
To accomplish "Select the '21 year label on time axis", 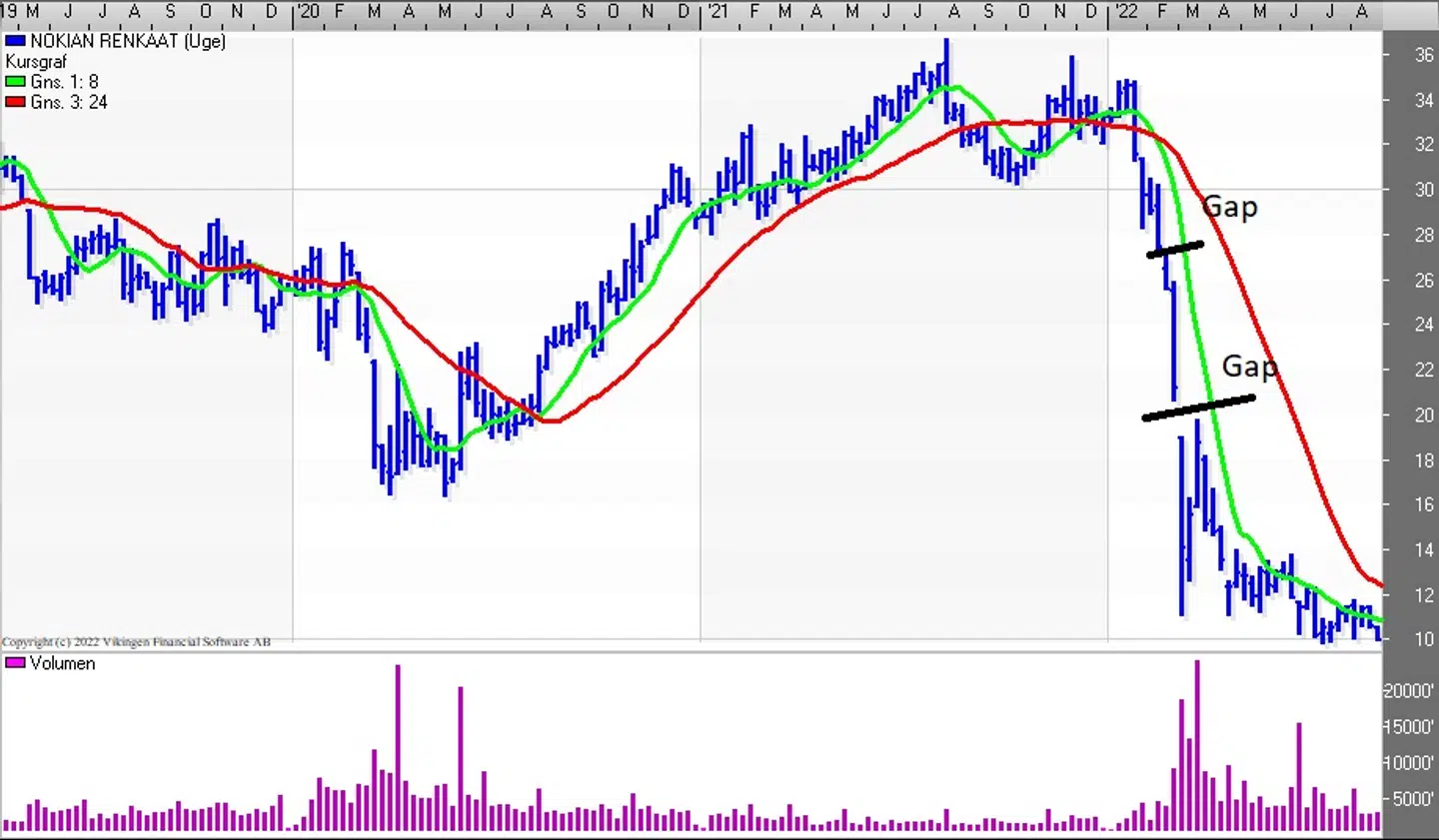I will coord(717,11).
